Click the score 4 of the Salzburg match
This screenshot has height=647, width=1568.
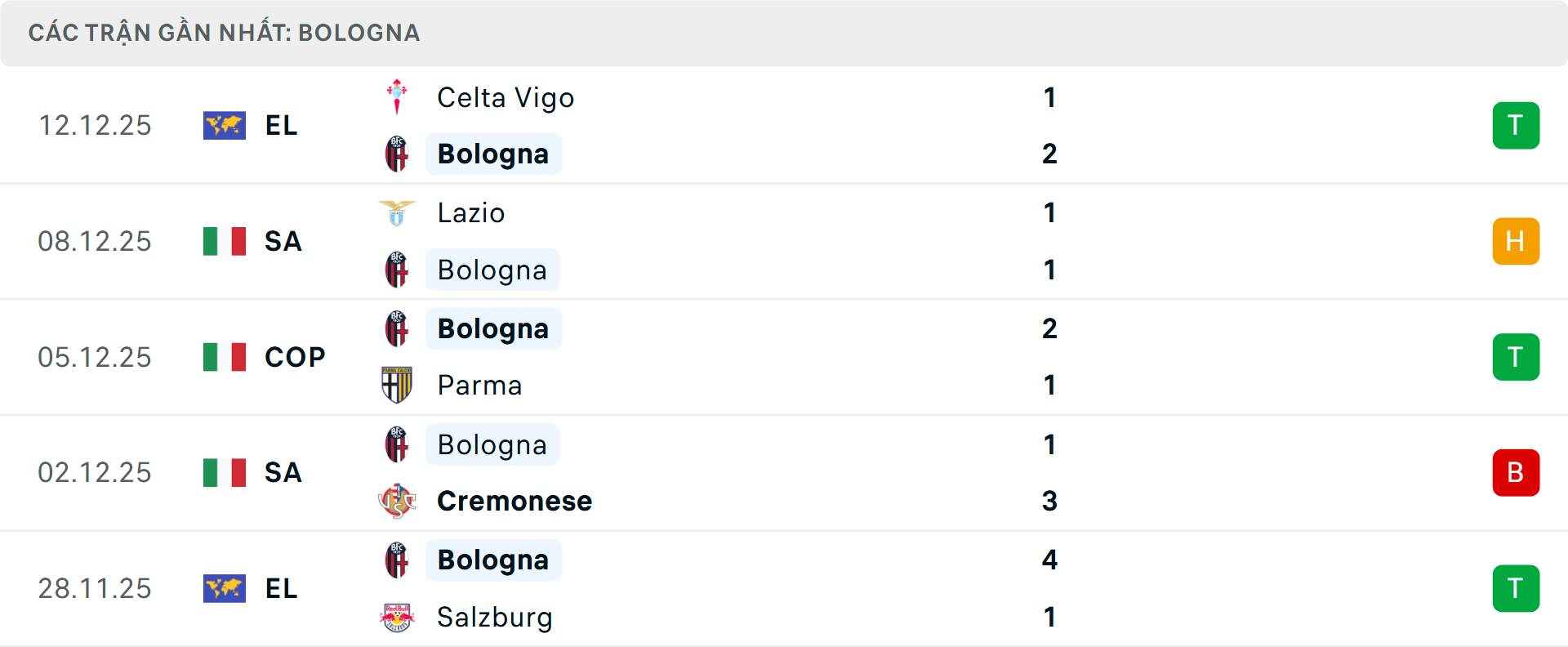coord(1050,560)
